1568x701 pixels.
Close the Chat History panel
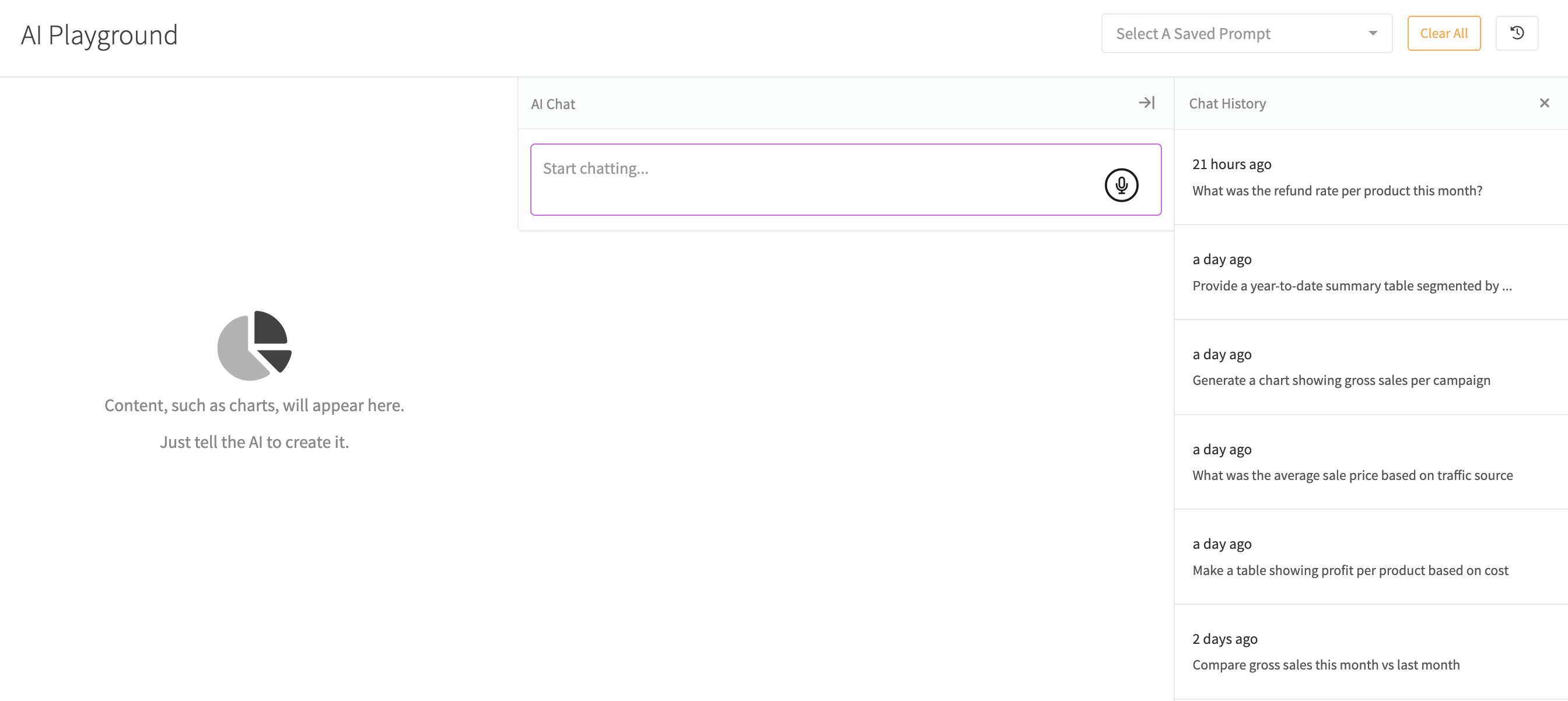click(x=1543, y=103)
